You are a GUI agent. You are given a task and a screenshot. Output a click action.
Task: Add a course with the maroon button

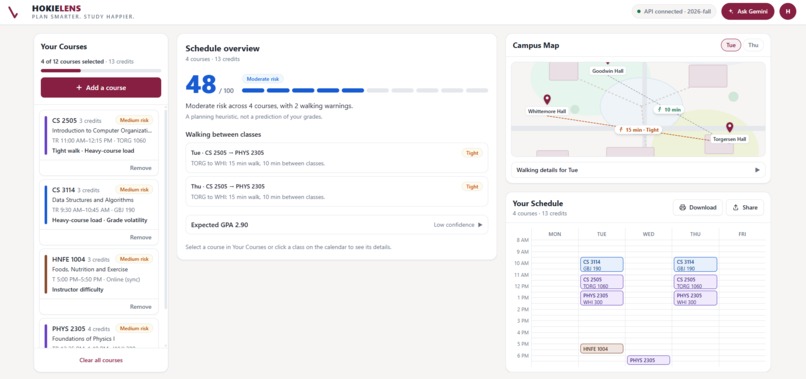(101, 87)
